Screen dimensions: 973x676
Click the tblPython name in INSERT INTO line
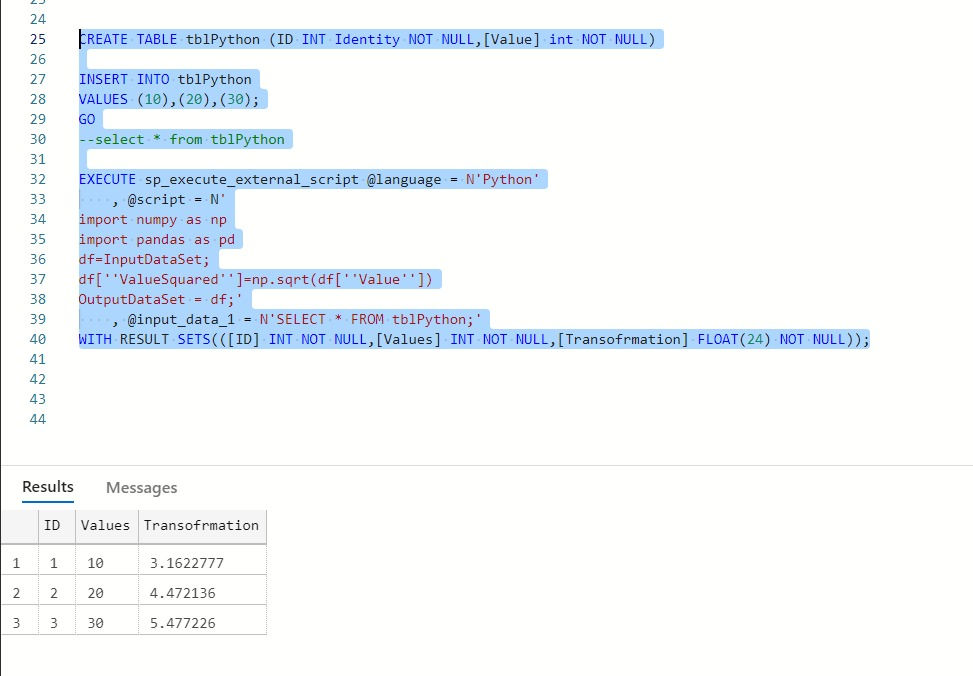pyautogui.click(x=215, y=79)
